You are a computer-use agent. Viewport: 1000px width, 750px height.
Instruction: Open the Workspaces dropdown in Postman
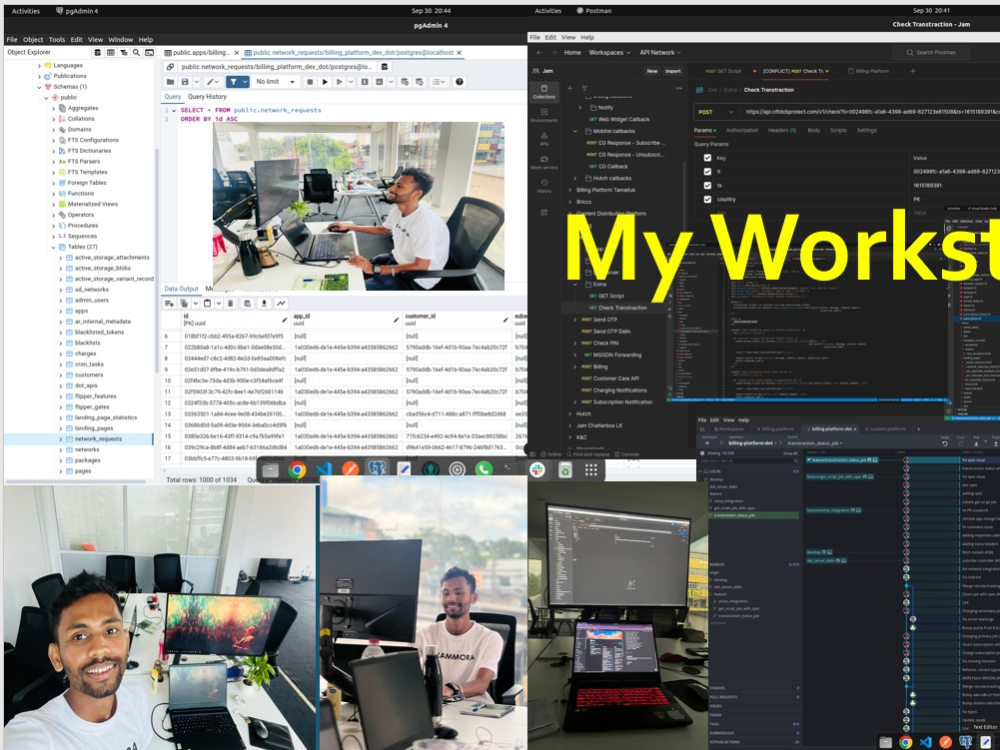point(609,52)
